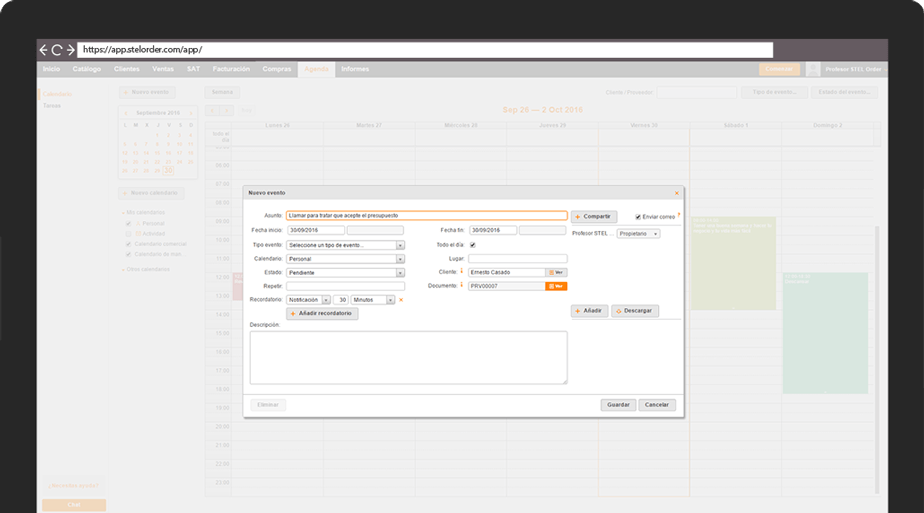Click the Cliente field with Ernesto Casado

click(x=507, y=273)
